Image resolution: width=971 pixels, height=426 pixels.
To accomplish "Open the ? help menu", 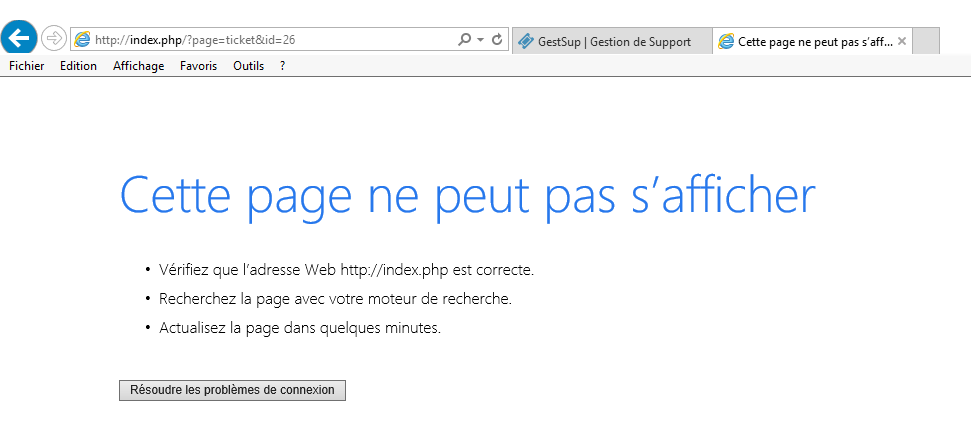I will [282, 66].
